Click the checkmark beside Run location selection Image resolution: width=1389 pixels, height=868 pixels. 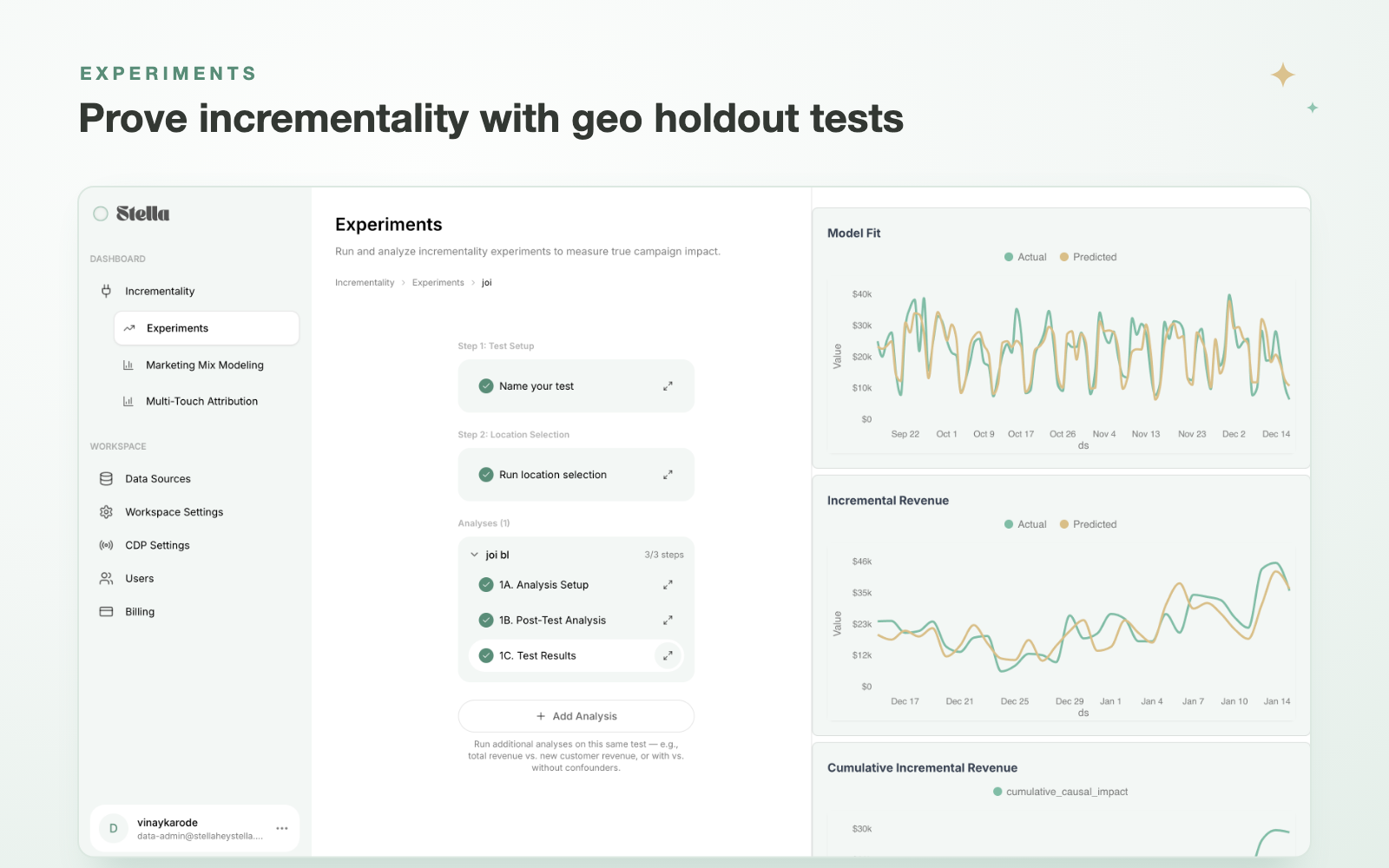point(486,475)
